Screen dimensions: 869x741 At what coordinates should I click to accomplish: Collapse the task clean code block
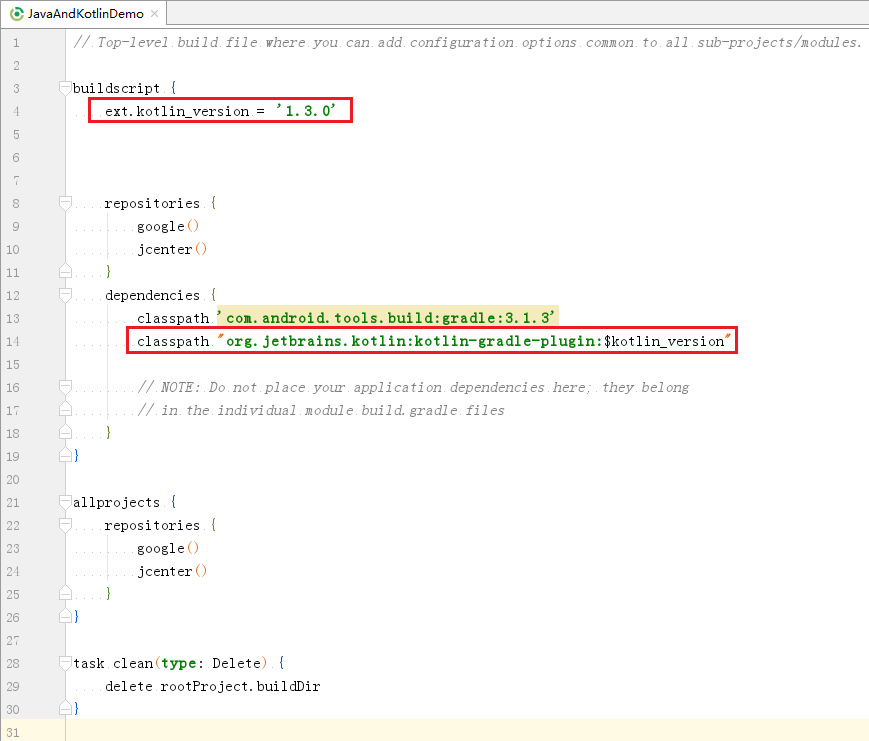(65, 663)
